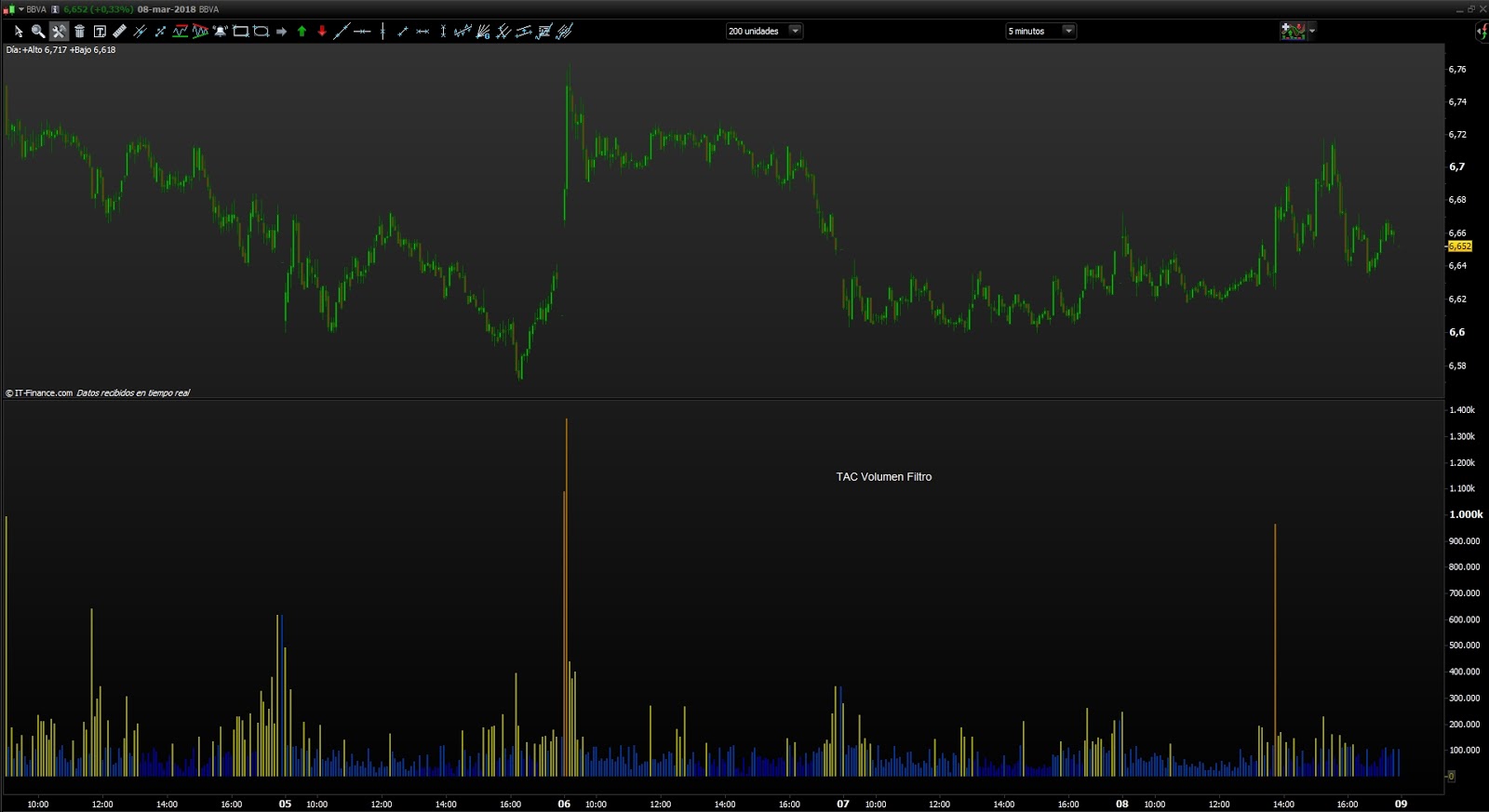The image size is (1489, 812).
Task: Select the triangle pattern drawing tool
Action: 200,32
